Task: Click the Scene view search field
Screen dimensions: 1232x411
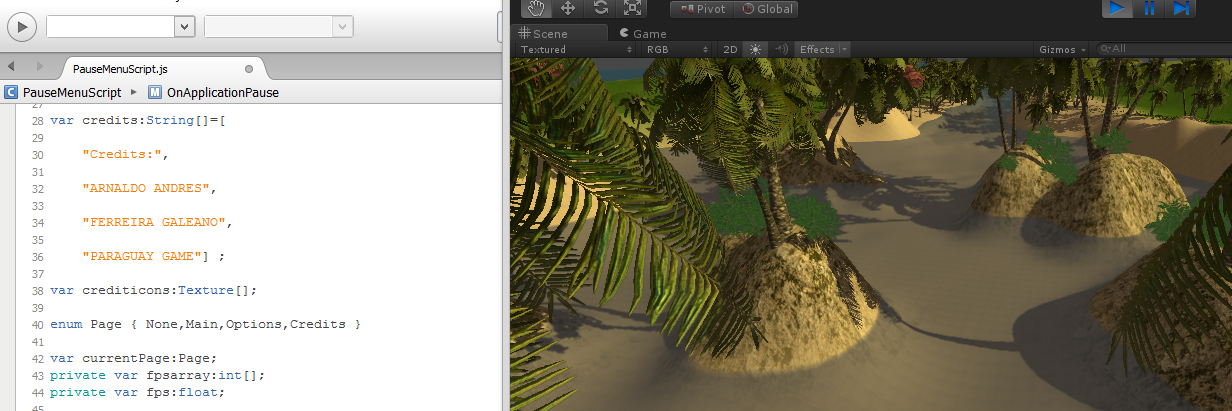Action: (1162, 49)
